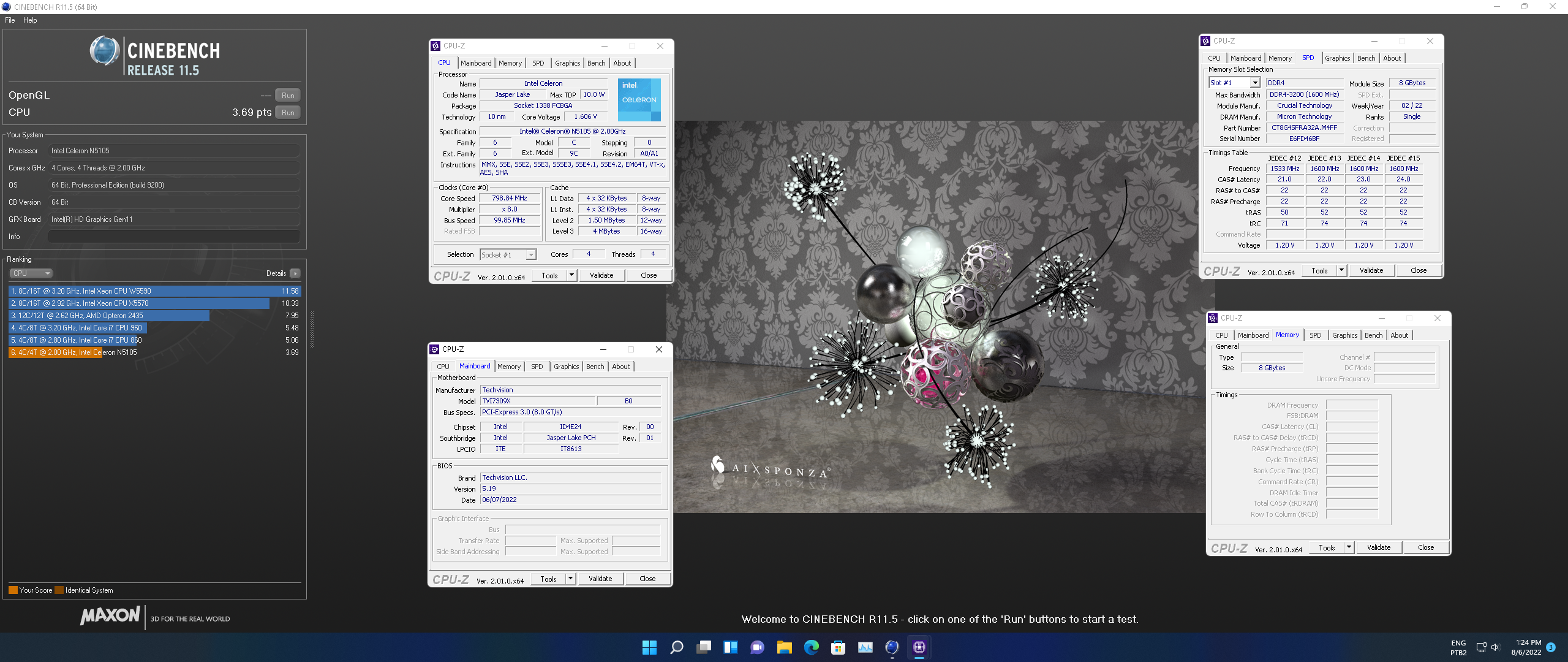The image size is (1568, 662).
Task: Click Validate in Memory window
Action: (x=1379, y=547)
